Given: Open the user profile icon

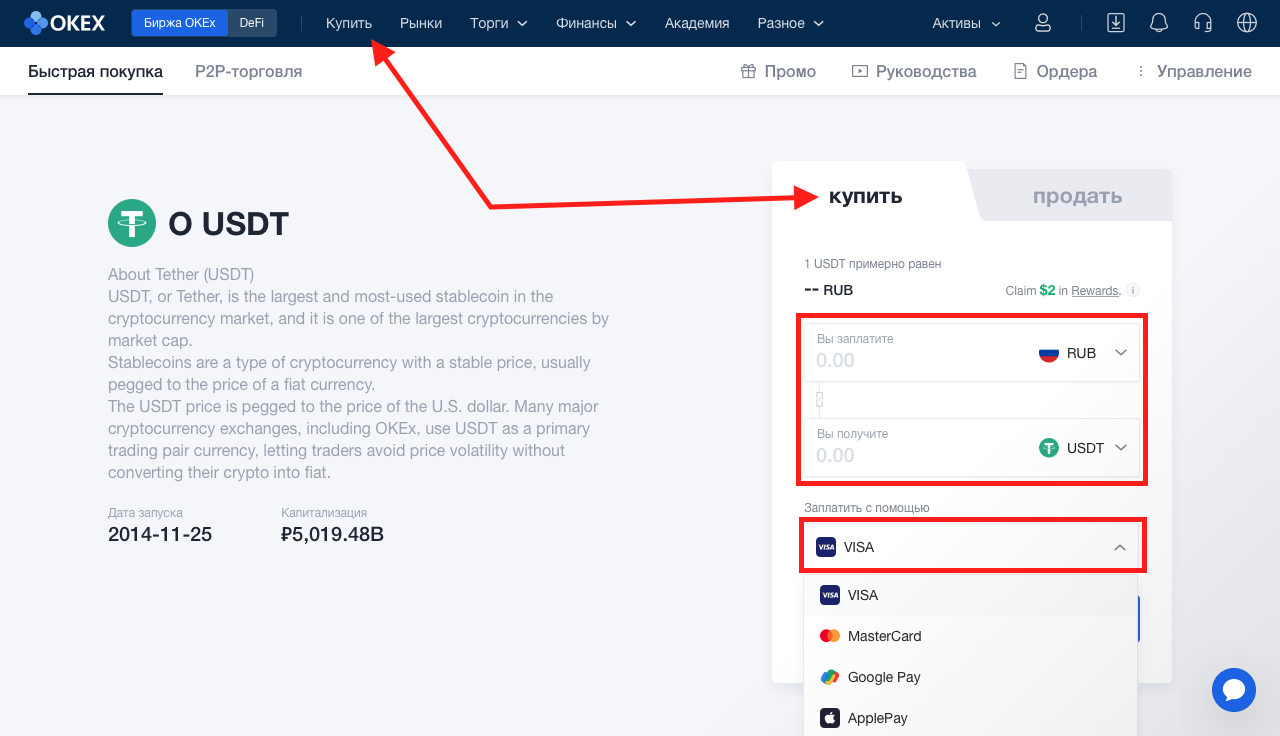Looking at the screenshot, I should 1043,23.
